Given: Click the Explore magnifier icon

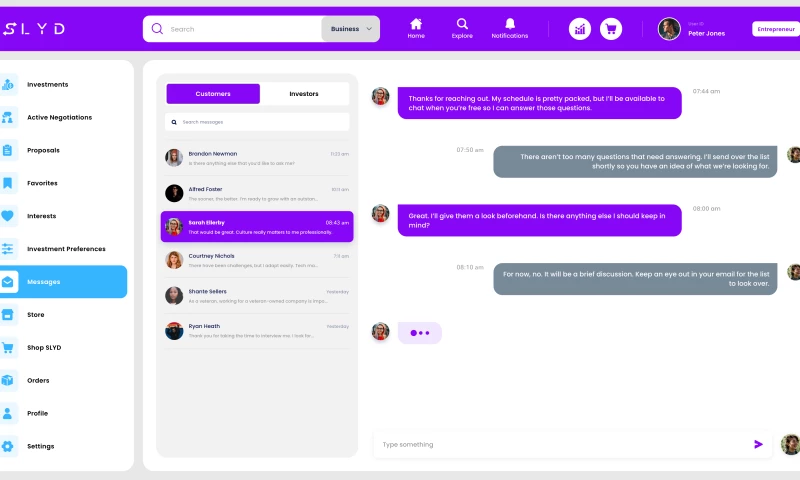Looking at the screenshot, I should click(x=462, y=24).
